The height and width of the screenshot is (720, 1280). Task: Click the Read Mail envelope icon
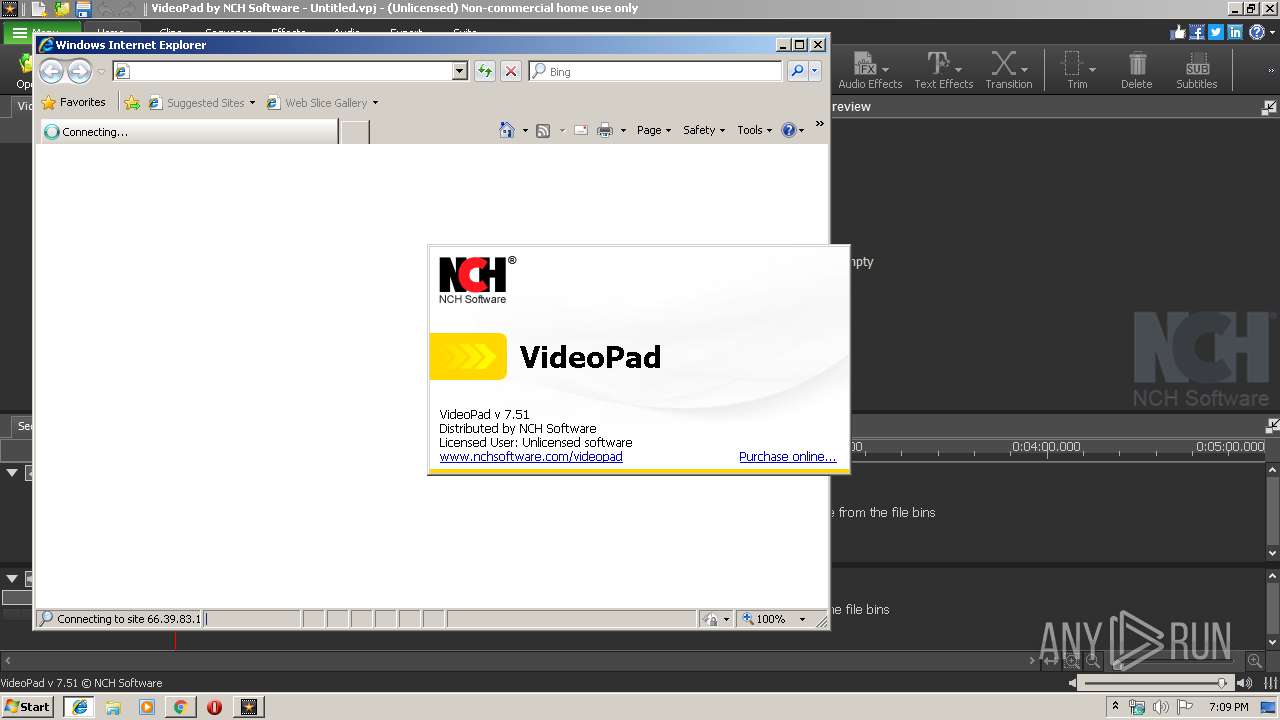tap(581, 130)
